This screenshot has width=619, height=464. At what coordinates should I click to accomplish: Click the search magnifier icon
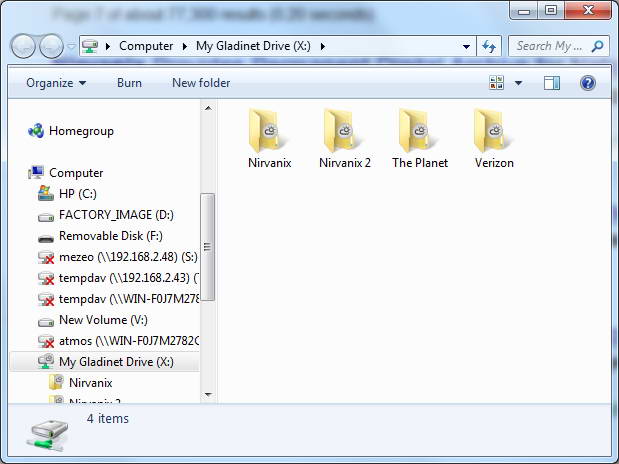click(x=597, y=46)
